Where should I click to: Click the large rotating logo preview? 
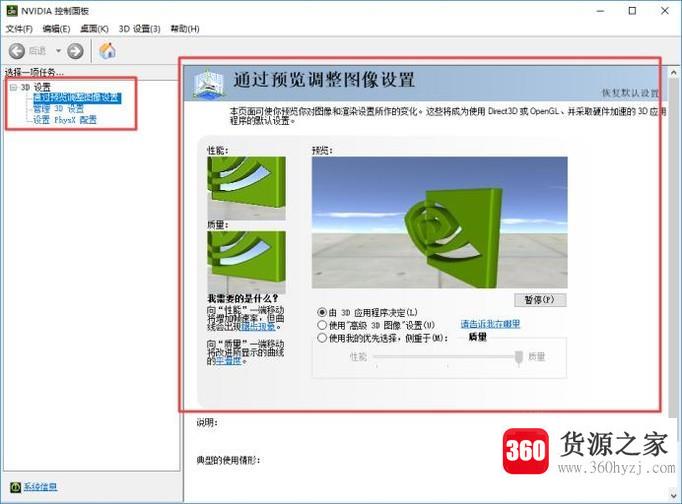click(439, 222)
